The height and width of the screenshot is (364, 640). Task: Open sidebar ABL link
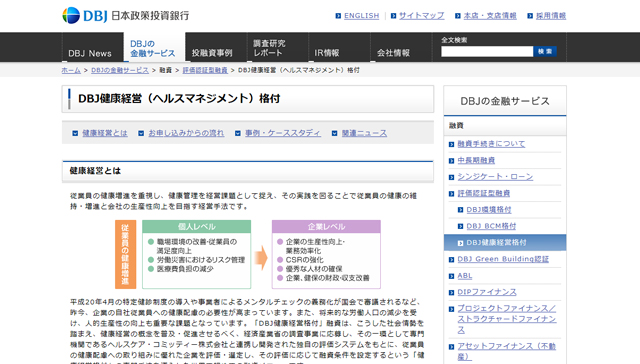(464, 276)
